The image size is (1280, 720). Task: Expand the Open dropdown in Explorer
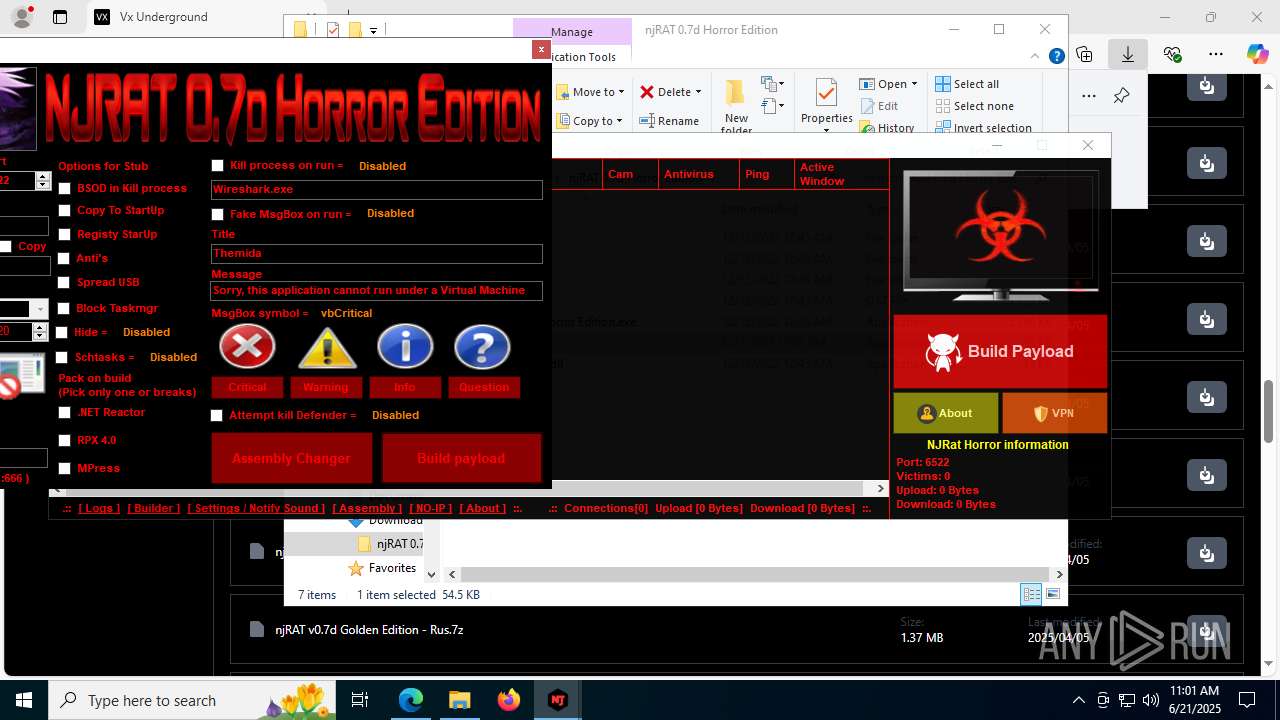click(914, 84)
